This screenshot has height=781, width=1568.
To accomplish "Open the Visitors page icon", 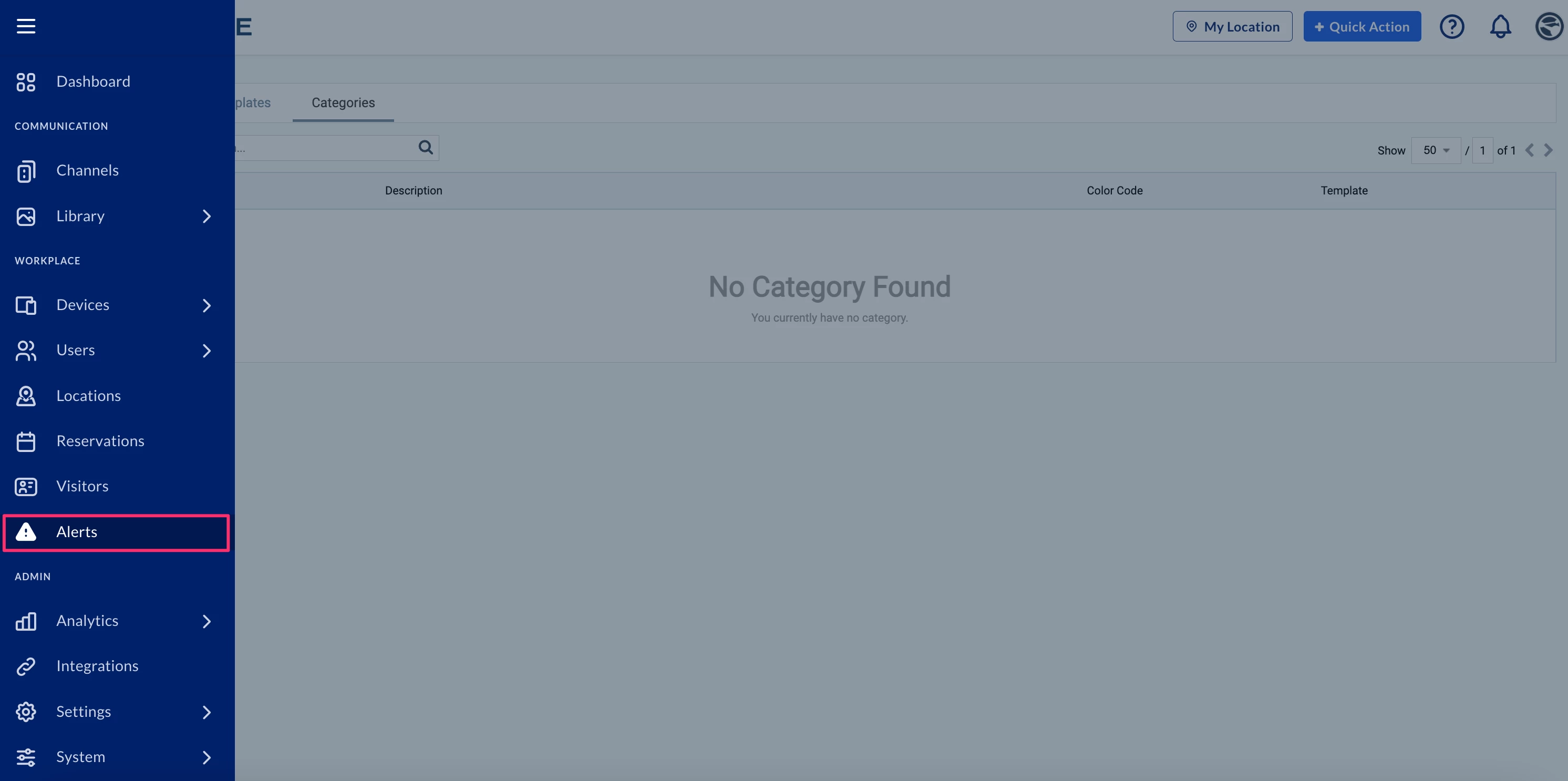I will [26, 486].
